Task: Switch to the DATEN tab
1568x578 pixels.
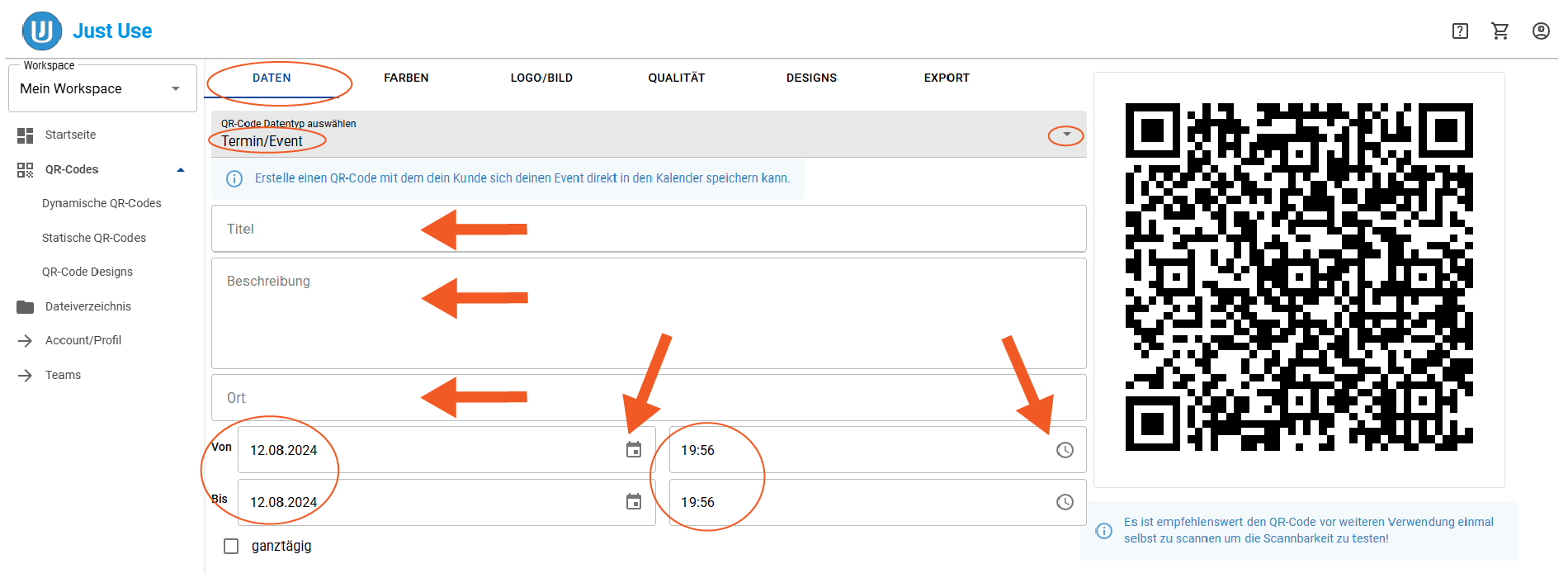Action: (272, 78)
